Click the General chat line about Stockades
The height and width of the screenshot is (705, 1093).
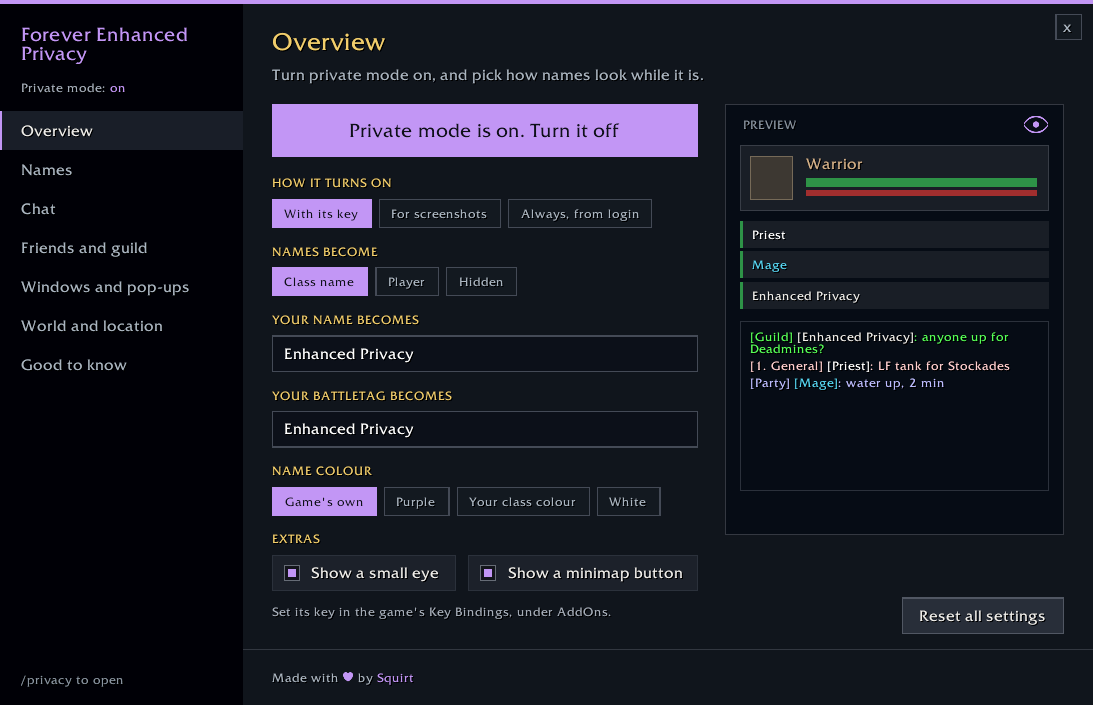(879, 366)
